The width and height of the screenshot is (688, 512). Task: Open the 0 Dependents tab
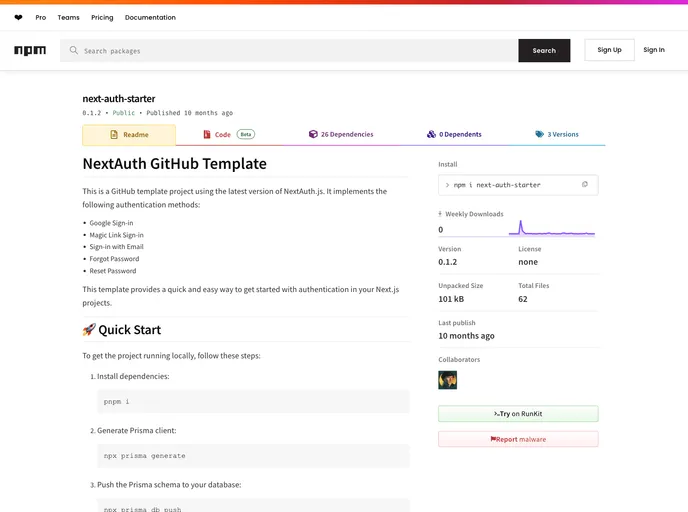click(x=454, y=134)
